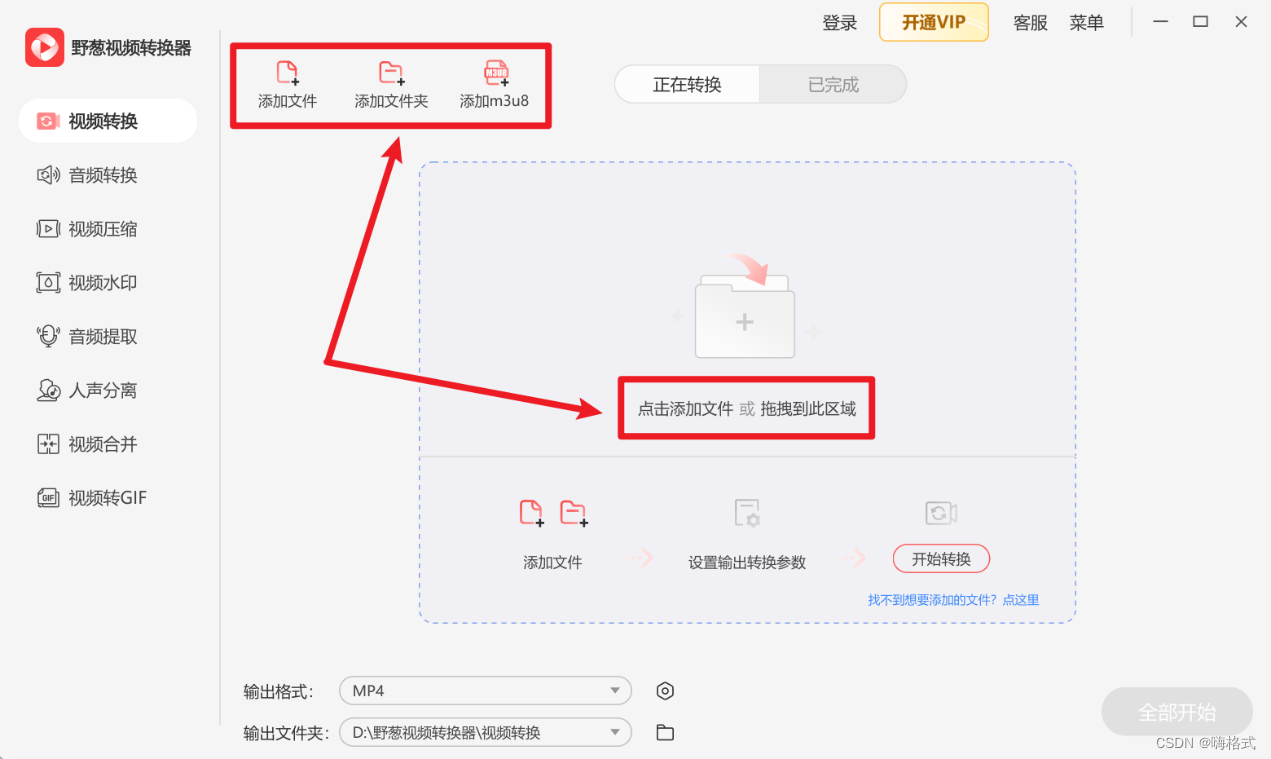
Task: Open the output folder browse icon
Action: 664,732
